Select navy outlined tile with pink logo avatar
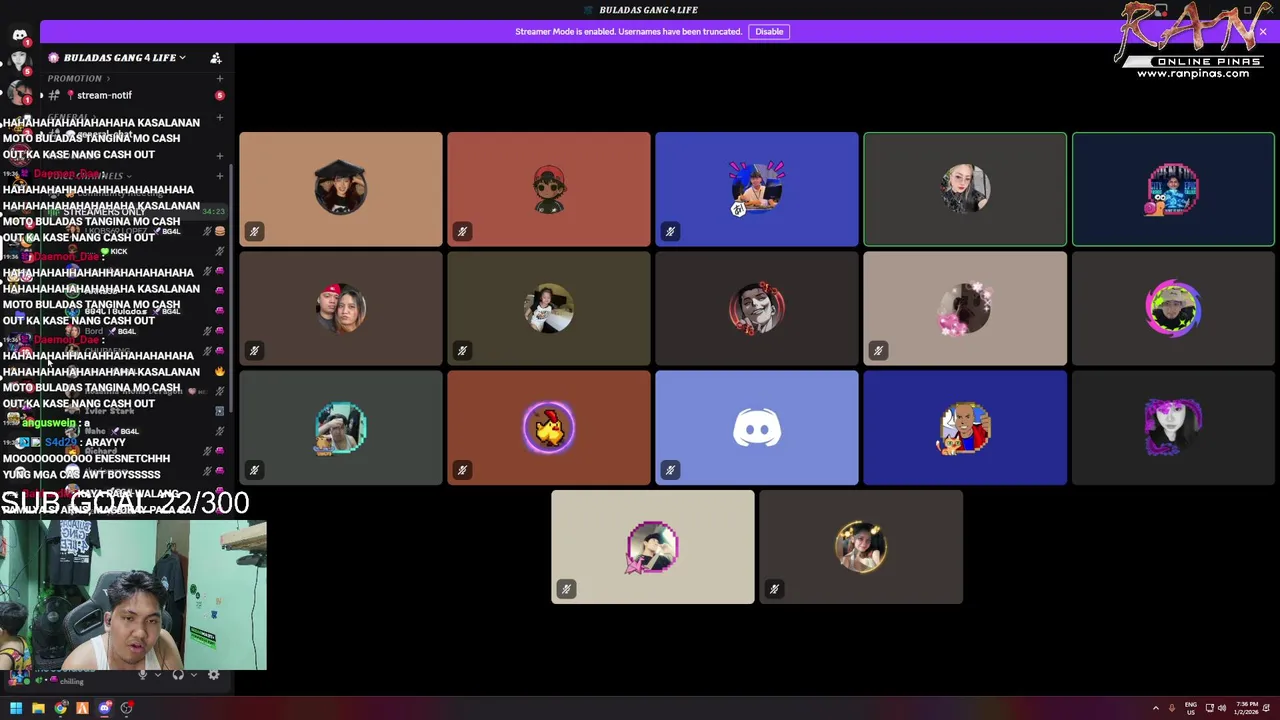The height and width of the screenshot is (720, 1280). pos(1173,189)
